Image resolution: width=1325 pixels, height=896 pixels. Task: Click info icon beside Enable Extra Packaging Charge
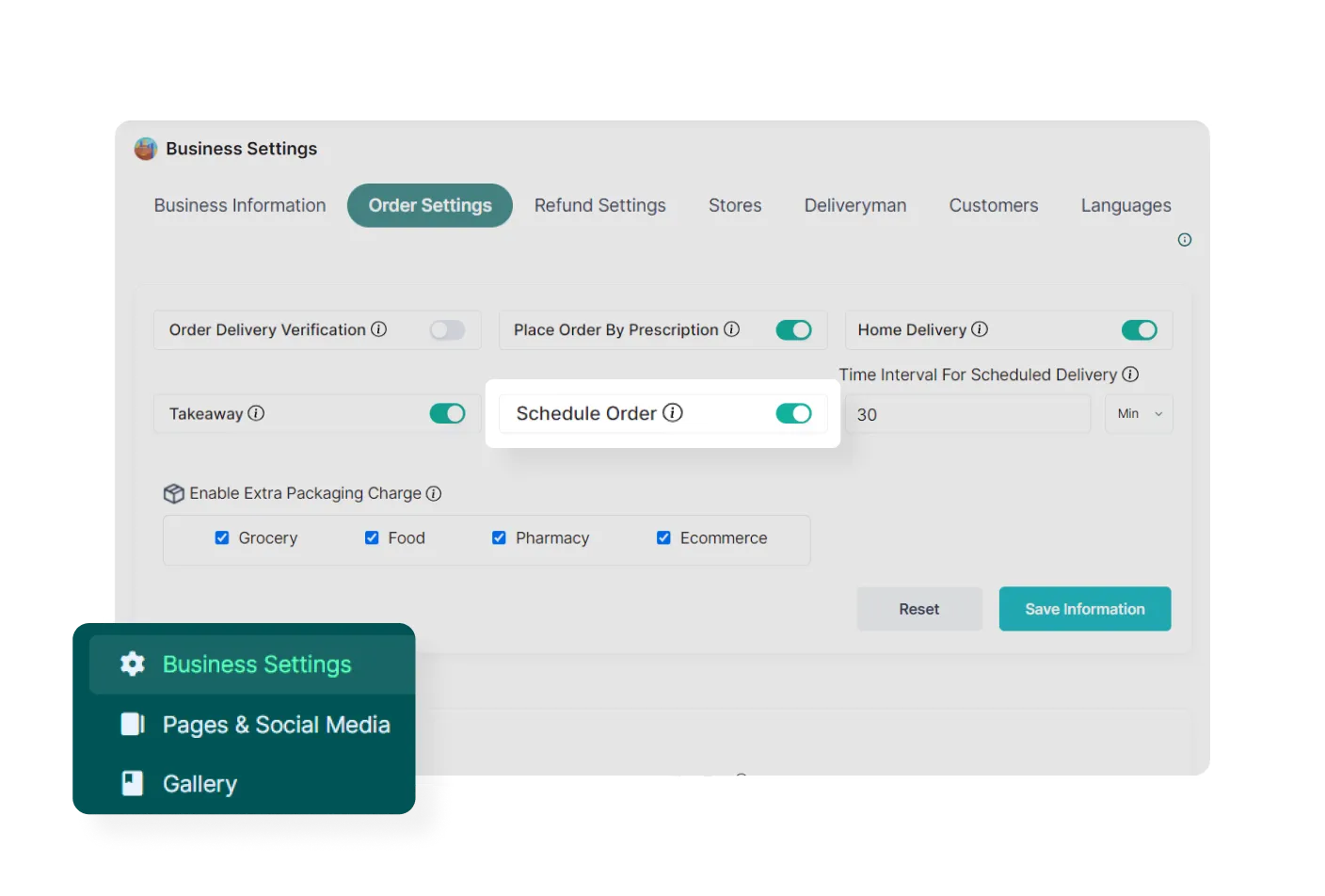(433, 493)
